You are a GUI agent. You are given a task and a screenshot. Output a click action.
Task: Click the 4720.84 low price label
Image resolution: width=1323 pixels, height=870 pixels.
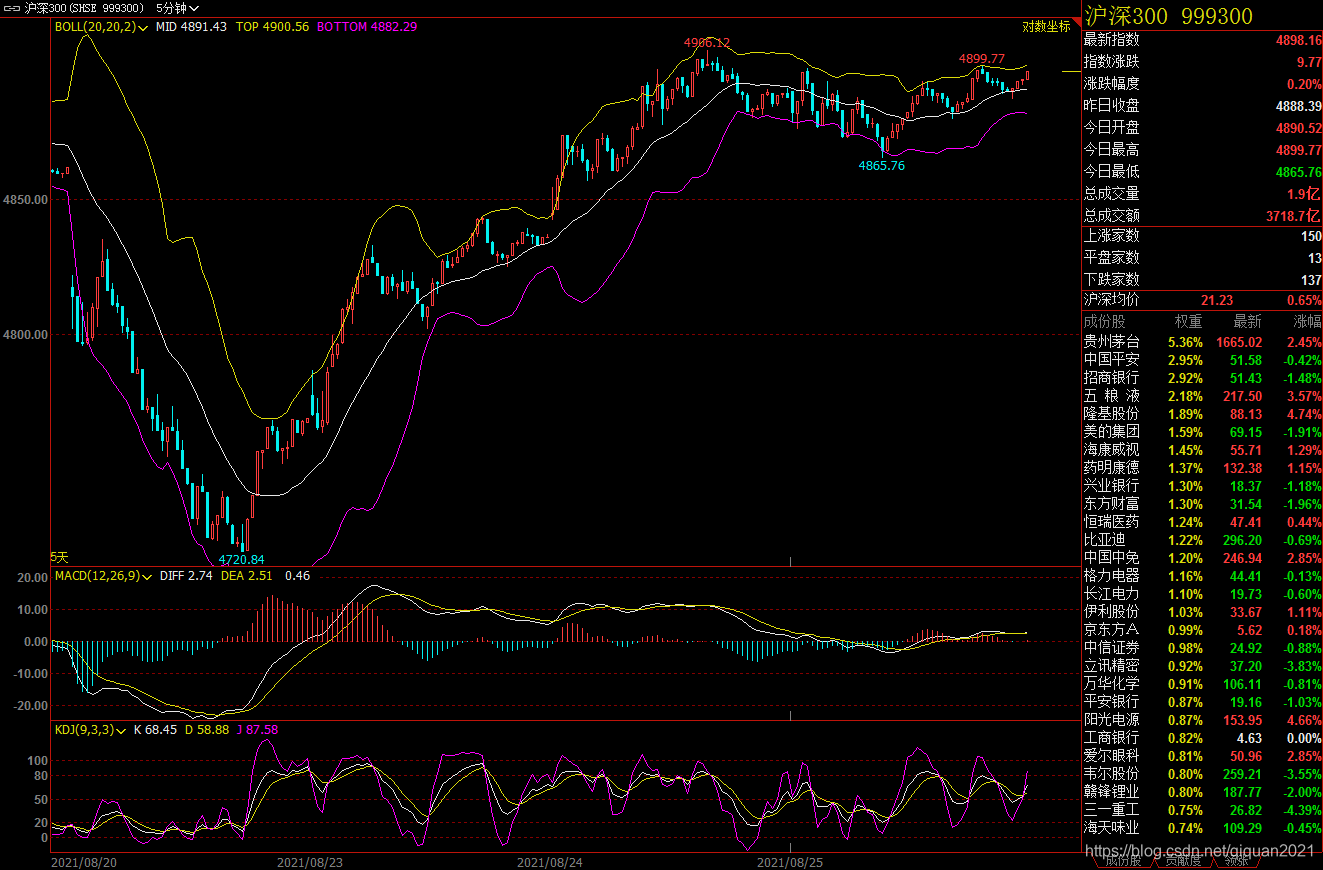coord(241,560)
